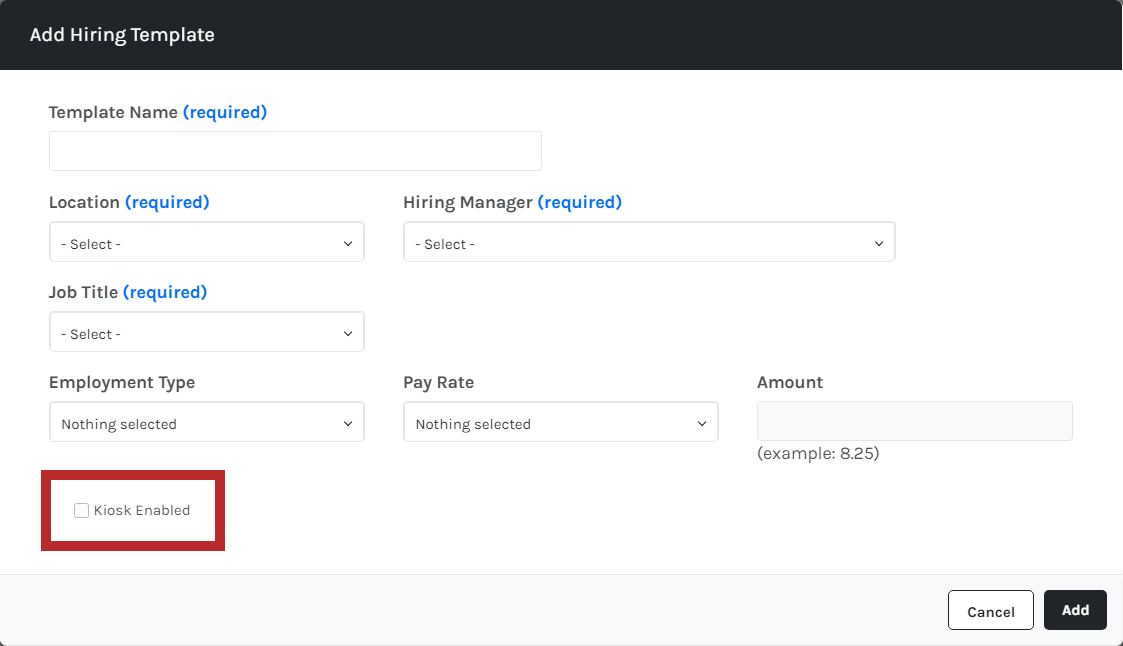Image resolution: width=1123 pixels, height=646 pixels.
Task: Enable the Kiosk Enabled checkbox
Action: click(82, 511)
